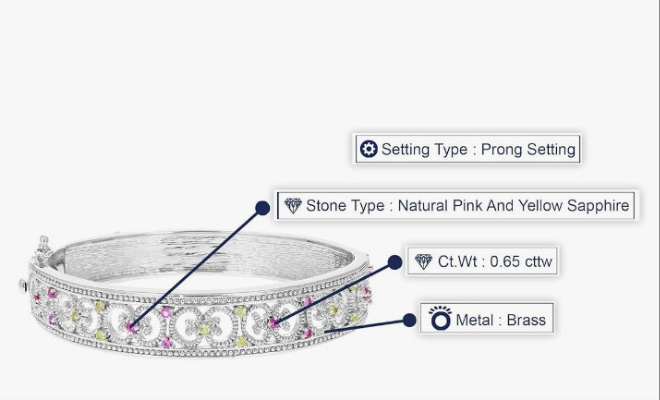Click the Ct.Wt : 0.65 cttw label
Image resolution: width=660 pixels, height=400 pixels.
click(x=486, y=262)
